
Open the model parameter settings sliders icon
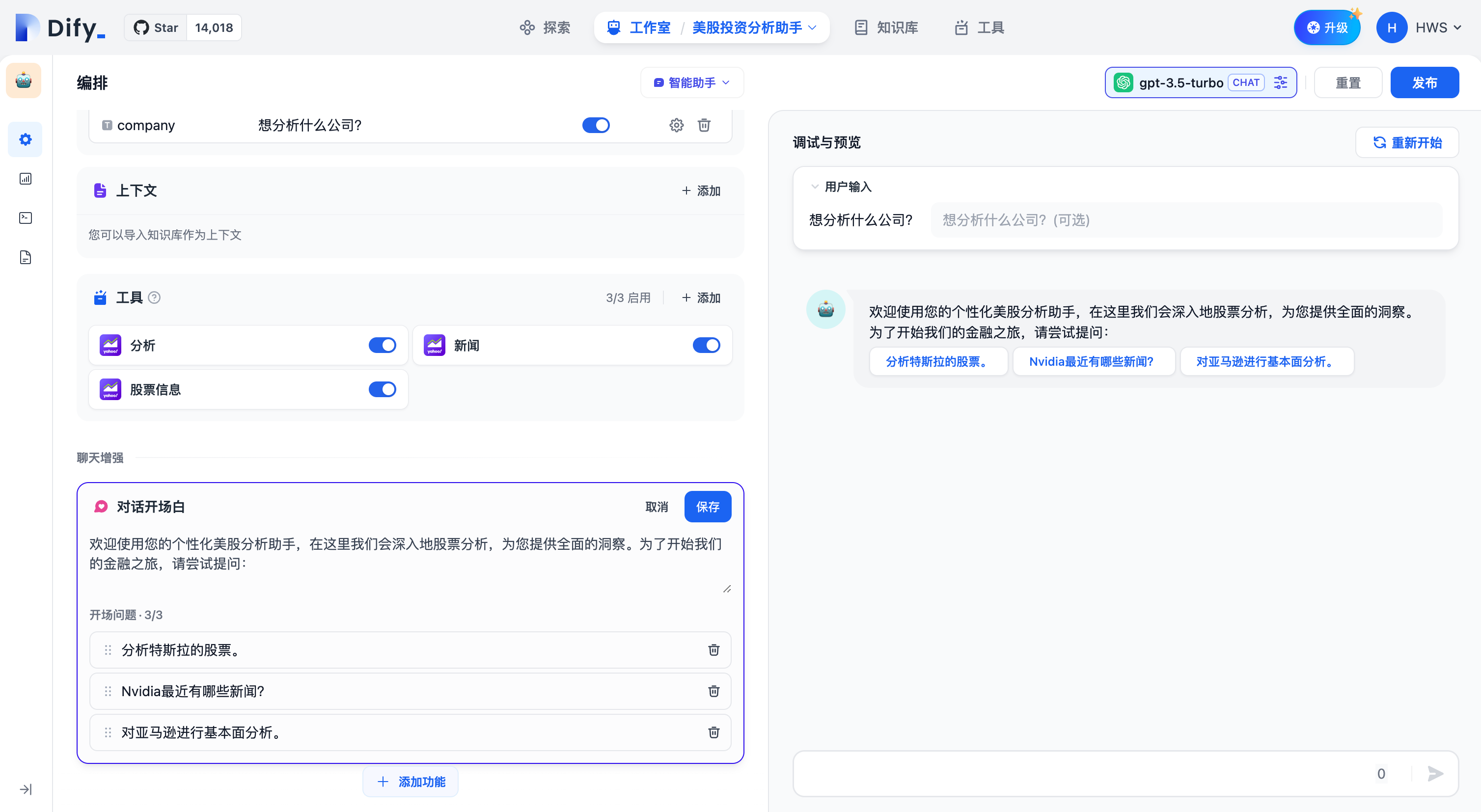(x=1281, y=82)
